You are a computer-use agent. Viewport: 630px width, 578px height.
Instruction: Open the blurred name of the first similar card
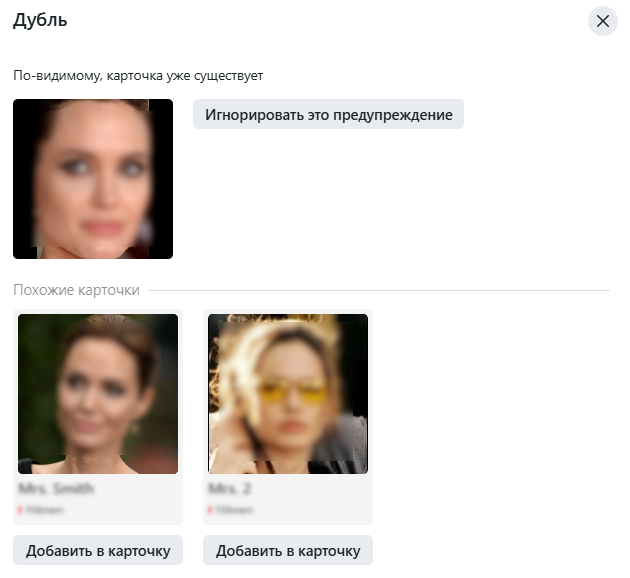pyautogui.click(x=56, y=488)
